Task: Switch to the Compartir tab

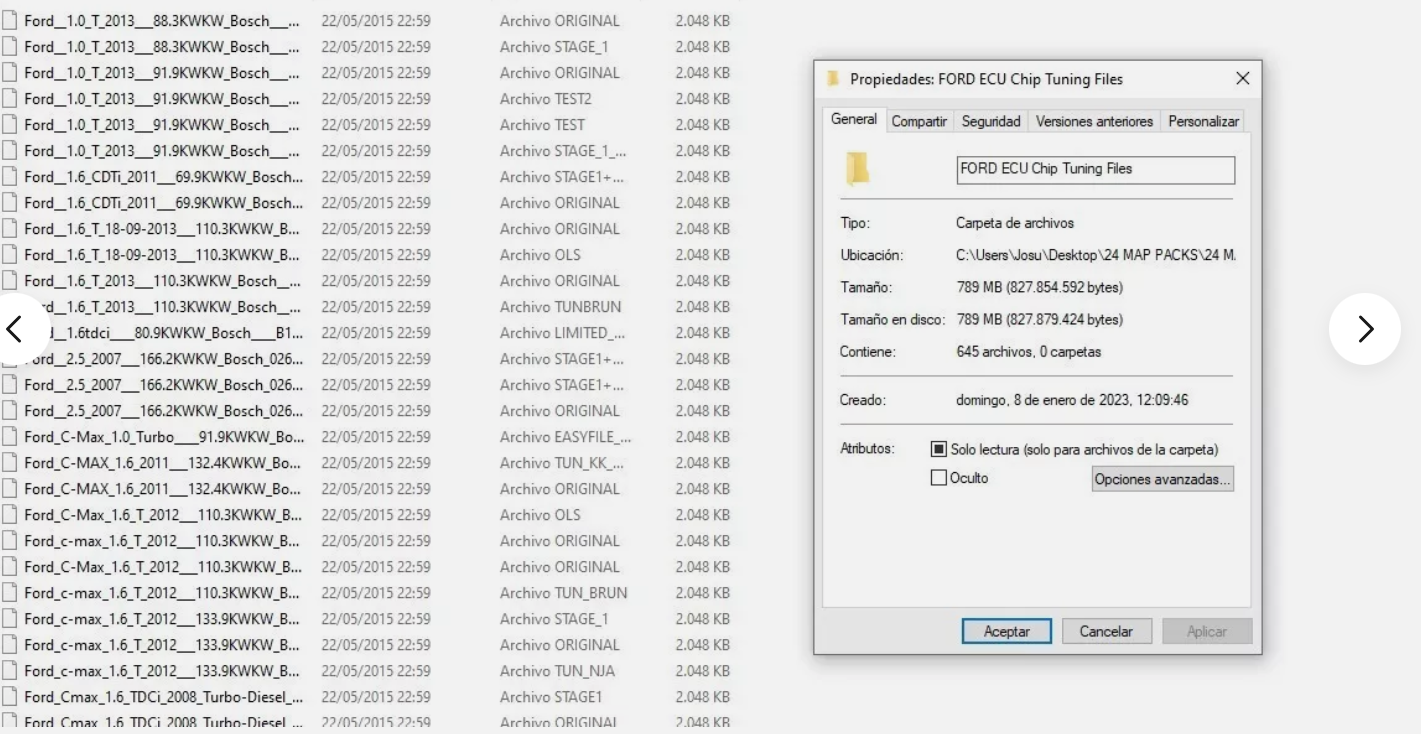Action: pos(919,120)
